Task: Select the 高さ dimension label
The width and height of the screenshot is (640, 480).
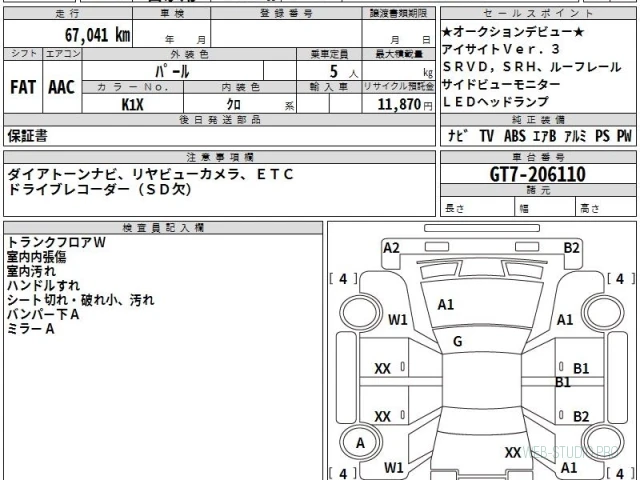Action: 589,209
